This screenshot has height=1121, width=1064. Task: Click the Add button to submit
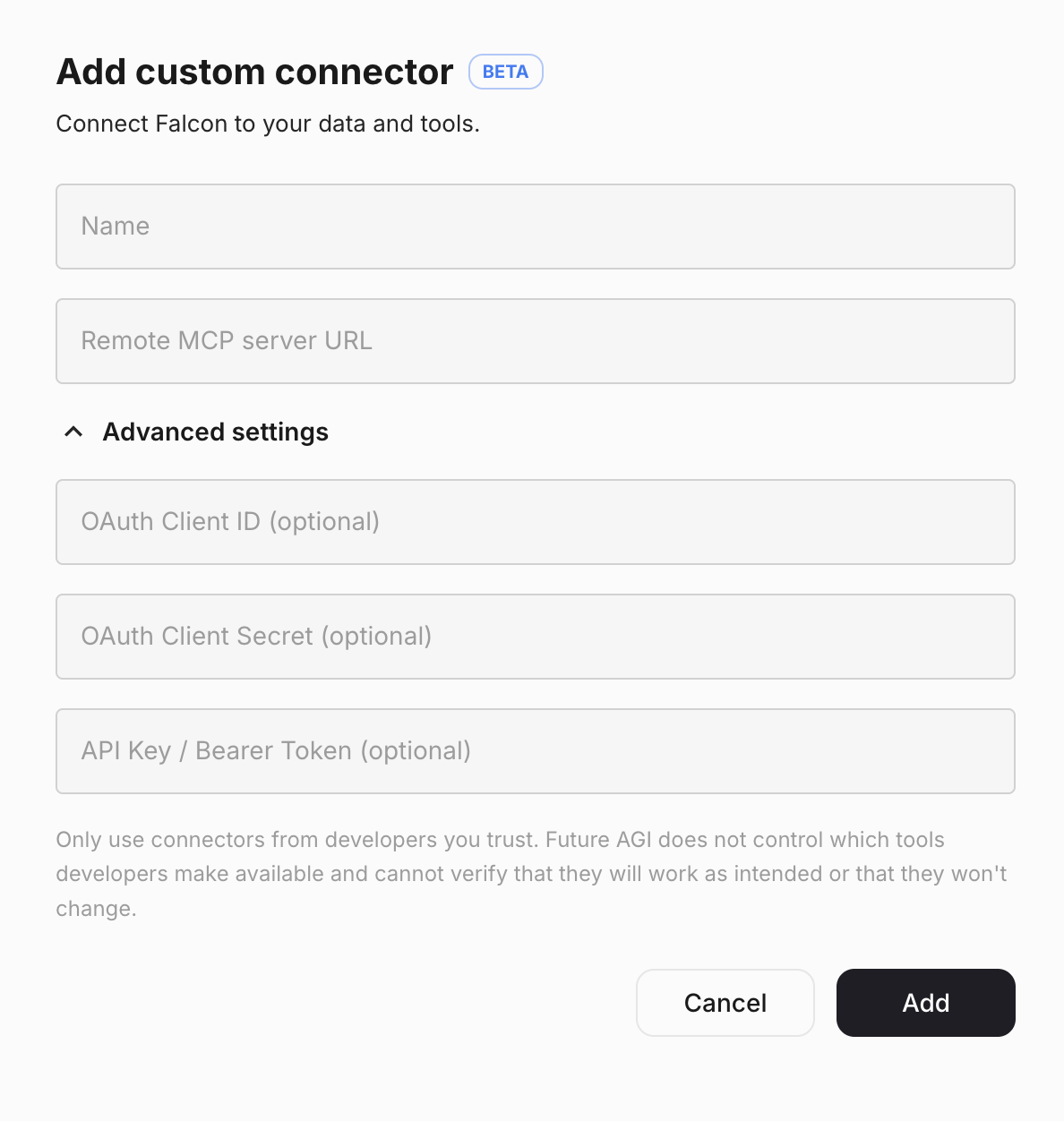pos(925,1003)
